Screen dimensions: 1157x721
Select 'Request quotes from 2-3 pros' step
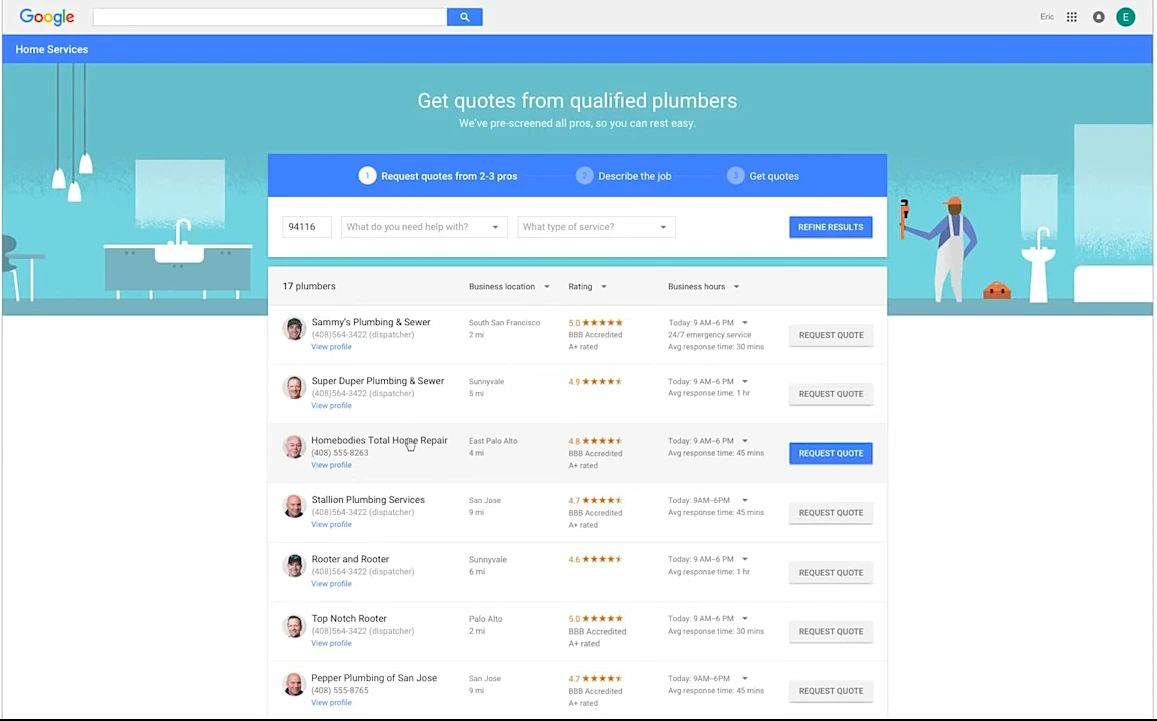449,176
